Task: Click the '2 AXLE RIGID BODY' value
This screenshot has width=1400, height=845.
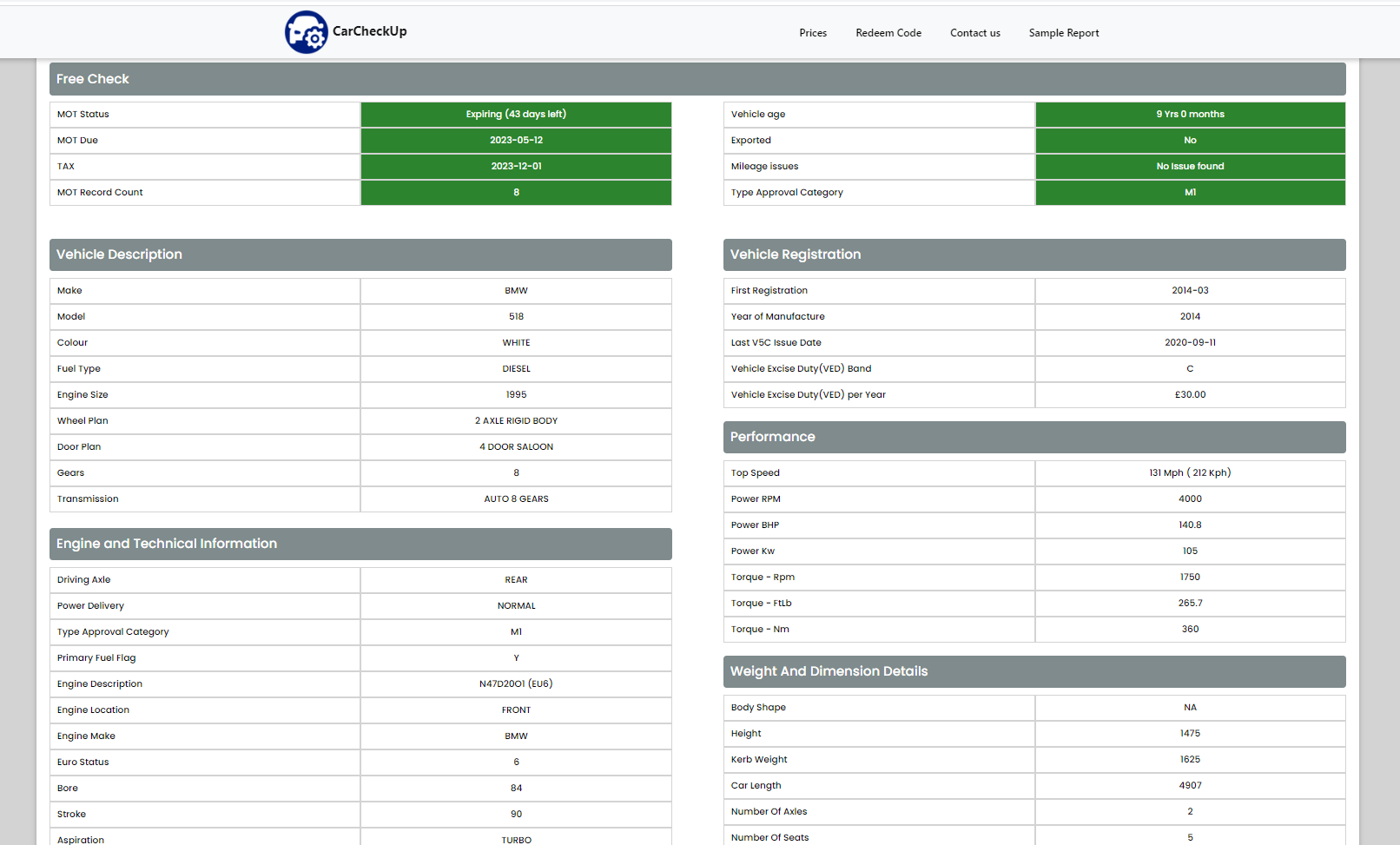Action: pos(516,421)
